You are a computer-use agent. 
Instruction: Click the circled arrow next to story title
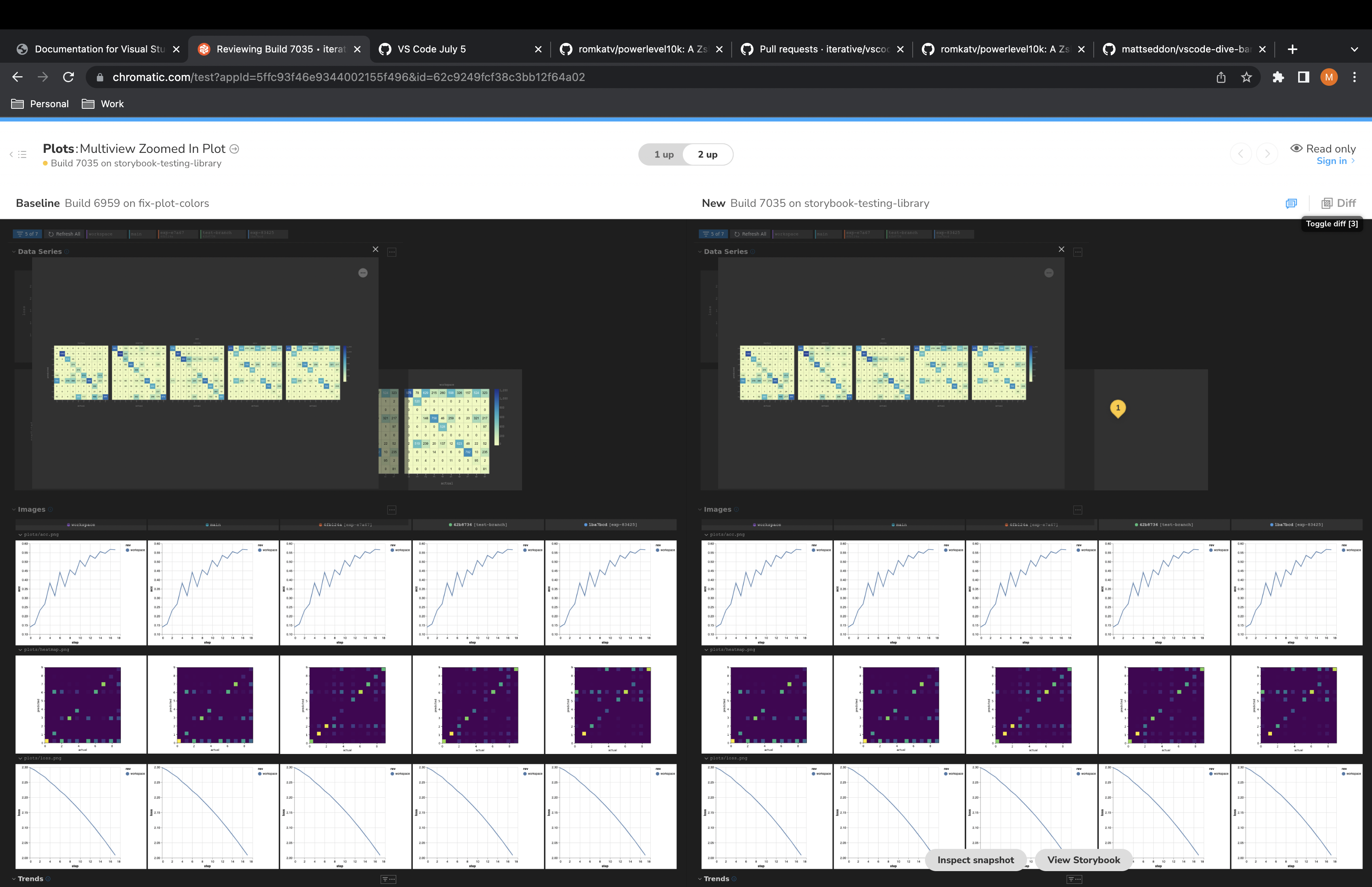pos(234,148)
